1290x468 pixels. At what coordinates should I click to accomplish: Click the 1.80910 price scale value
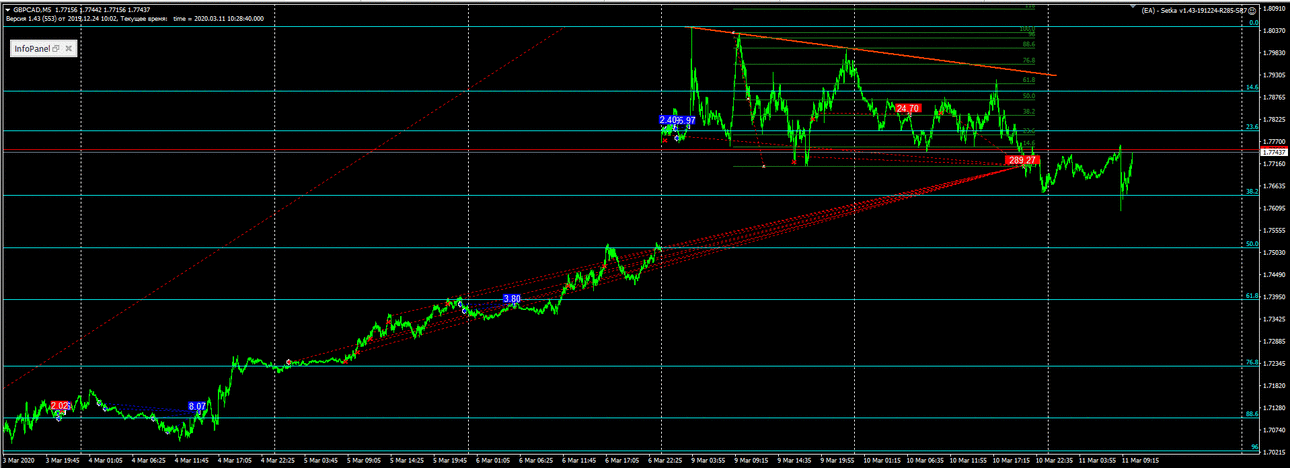[x=1274, y=8]
